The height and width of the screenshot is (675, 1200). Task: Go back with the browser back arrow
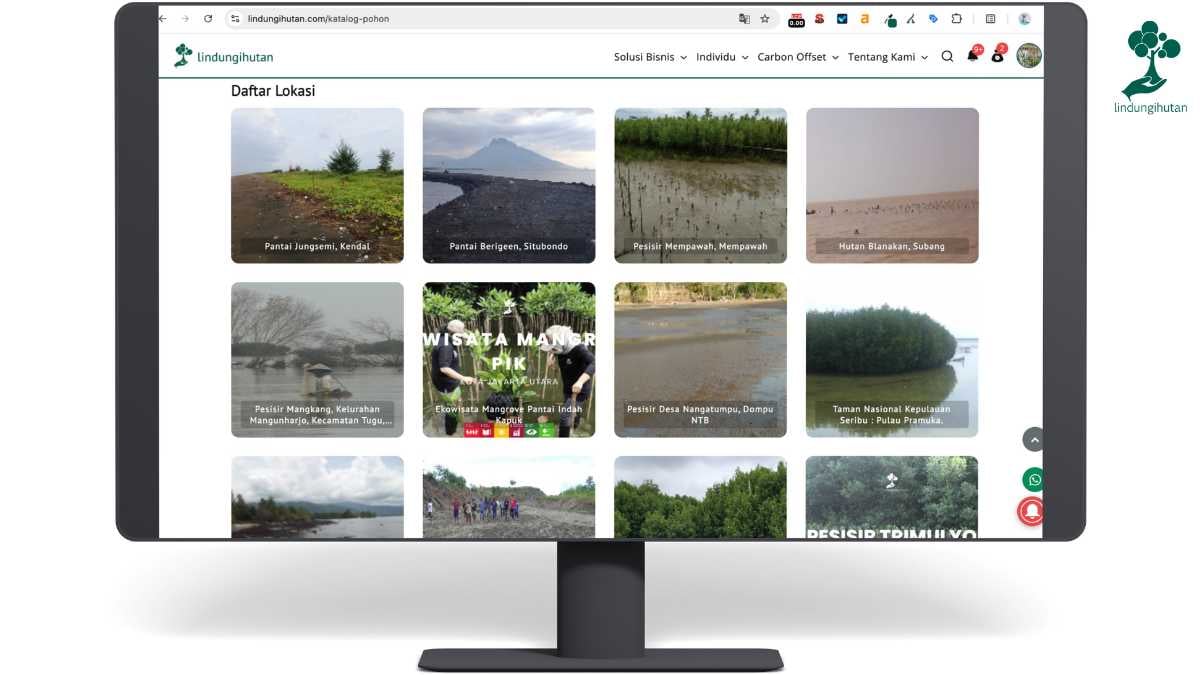(163, 18)
